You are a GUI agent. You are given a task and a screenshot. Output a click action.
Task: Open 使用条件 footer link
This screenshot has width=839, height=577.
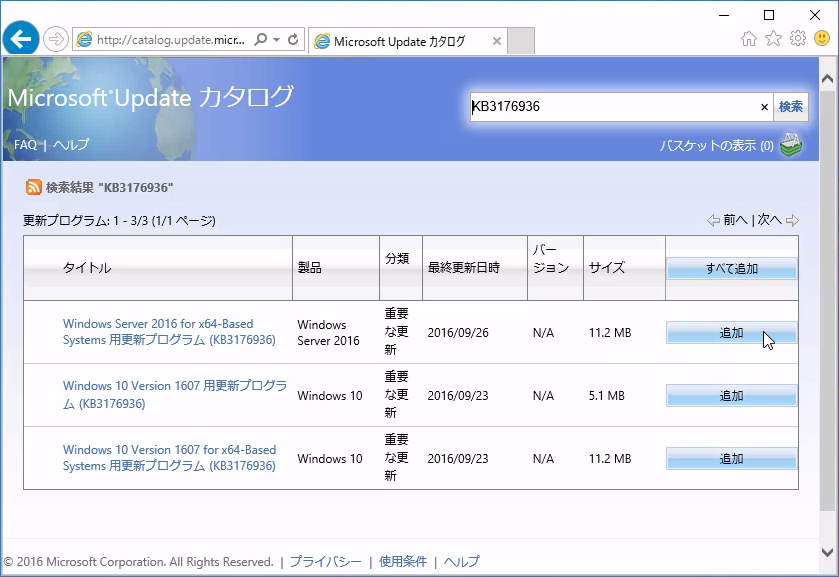tap(403, 561)
